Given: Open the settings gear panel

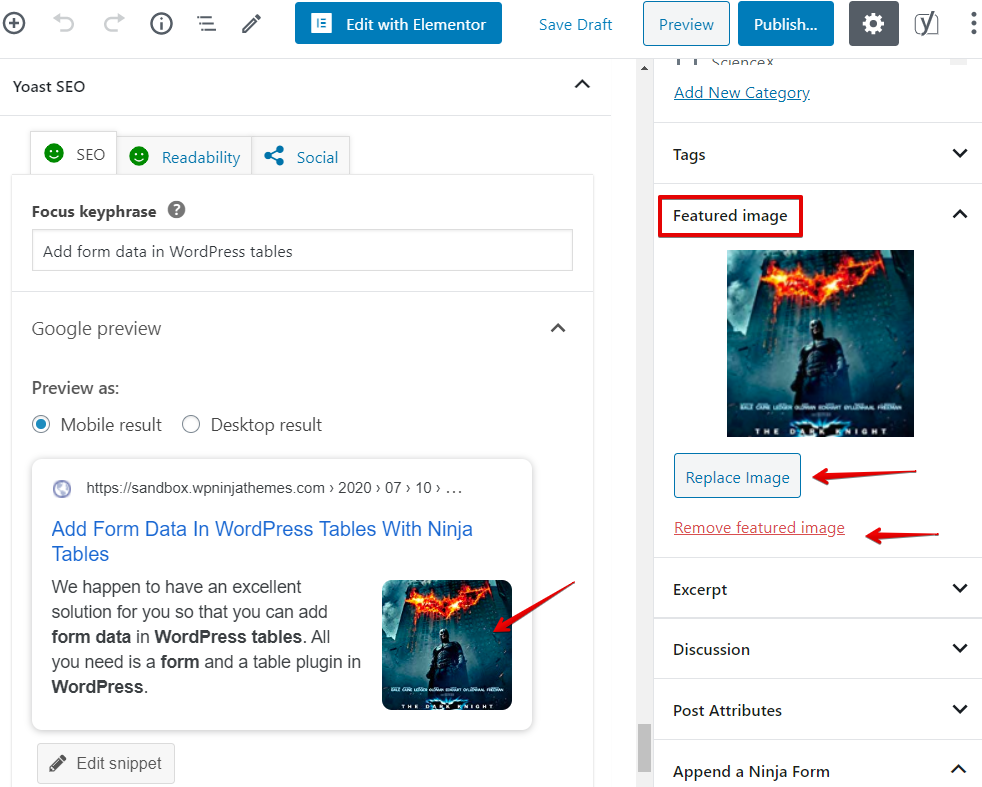Looking at the screenshot, I should coord(873,24).
